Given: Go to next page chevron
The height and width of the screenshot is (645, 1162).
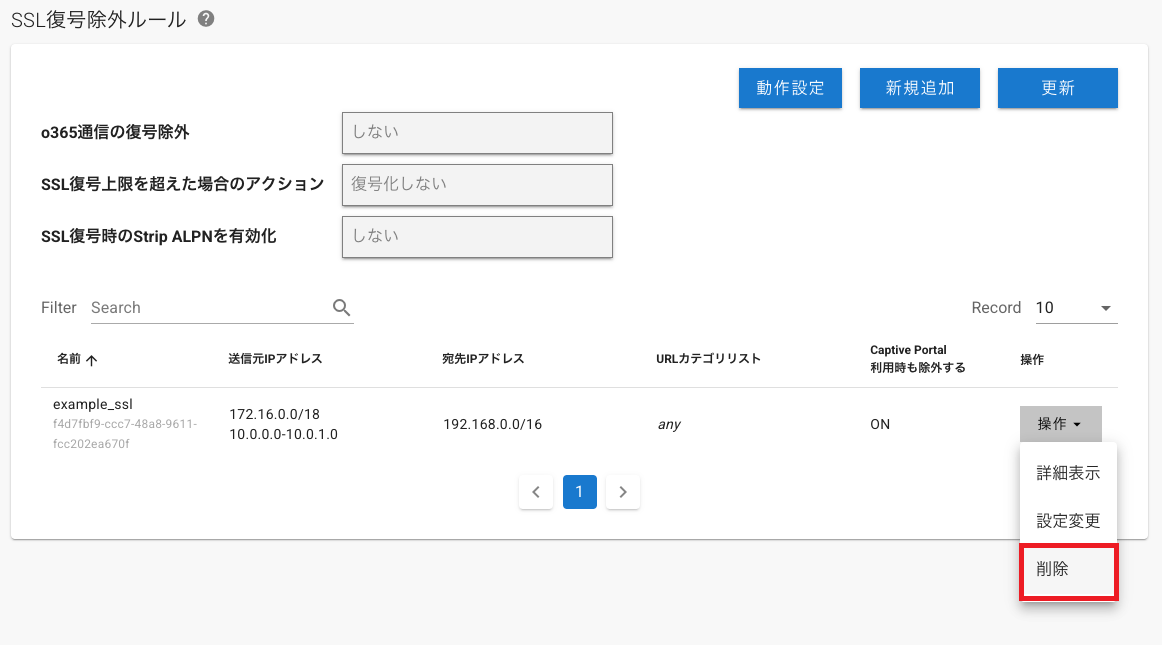Looking at the screenshot, I should click(x=622, y=492).
